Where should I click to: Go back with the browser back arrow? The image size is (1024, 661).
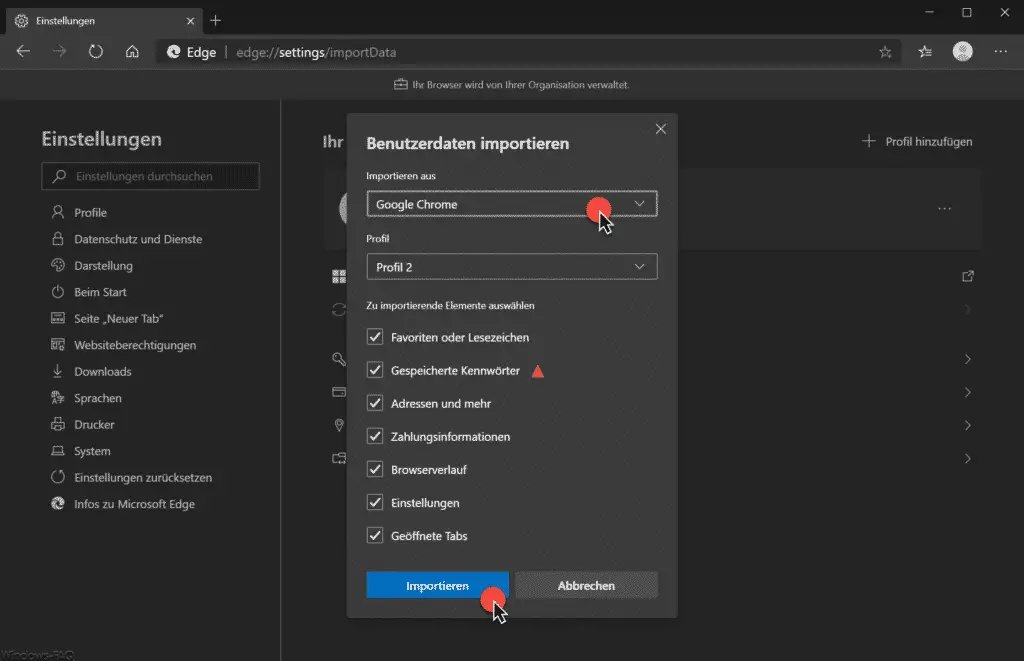24,52
